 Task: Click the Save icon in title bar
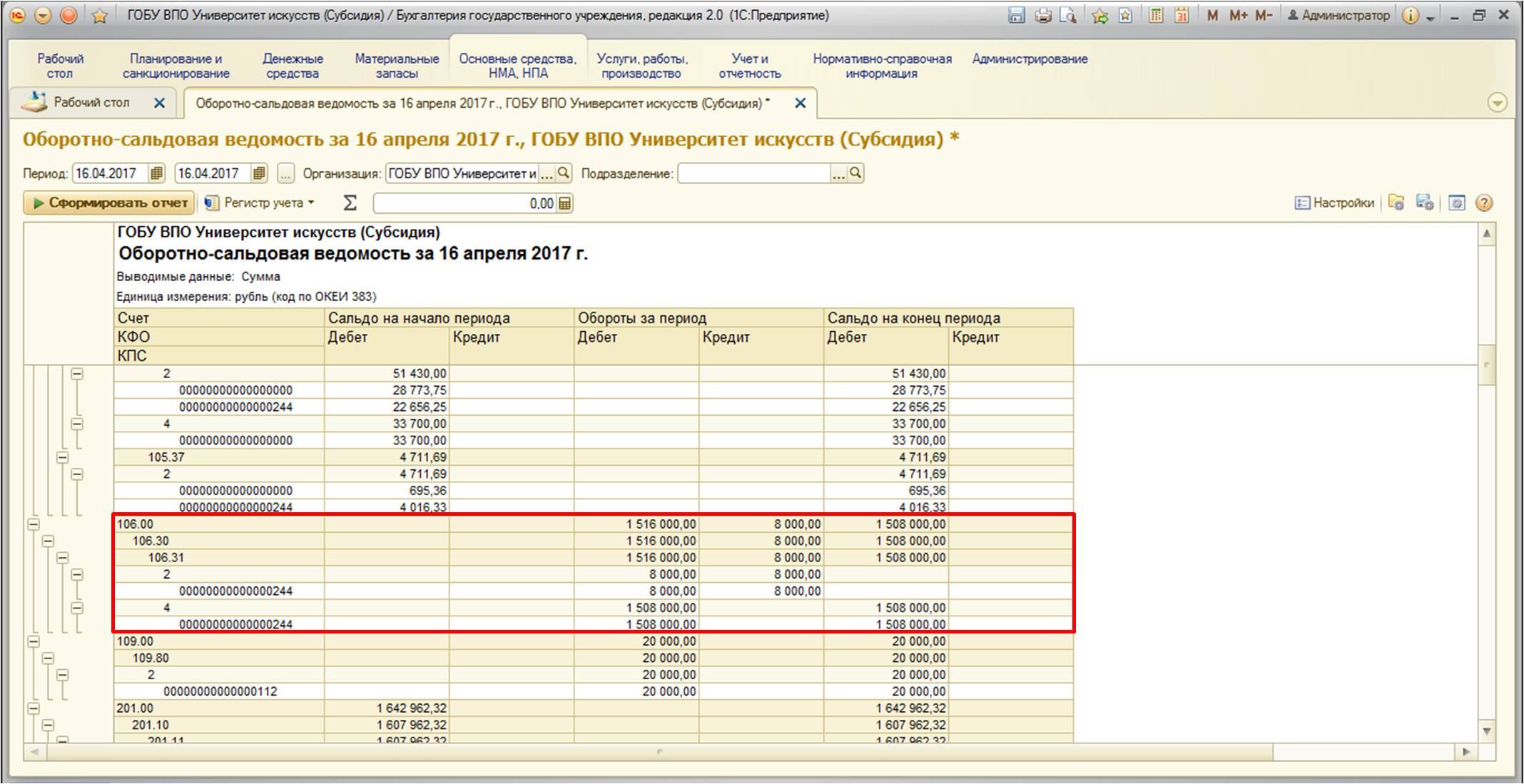point(1017,15)
